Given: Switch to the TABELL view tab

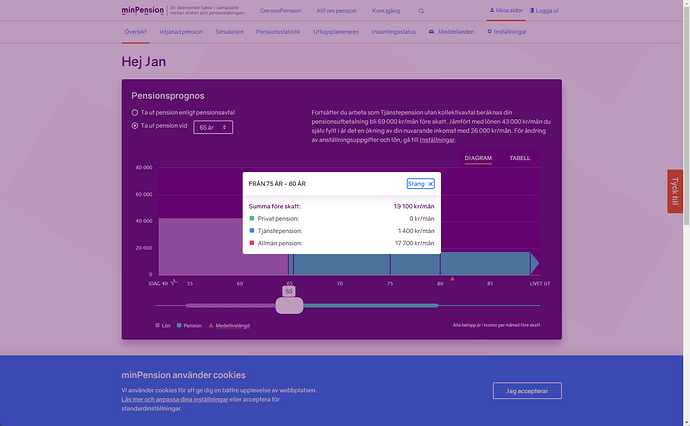Looking at the screenshot, I should click(520, 158).
